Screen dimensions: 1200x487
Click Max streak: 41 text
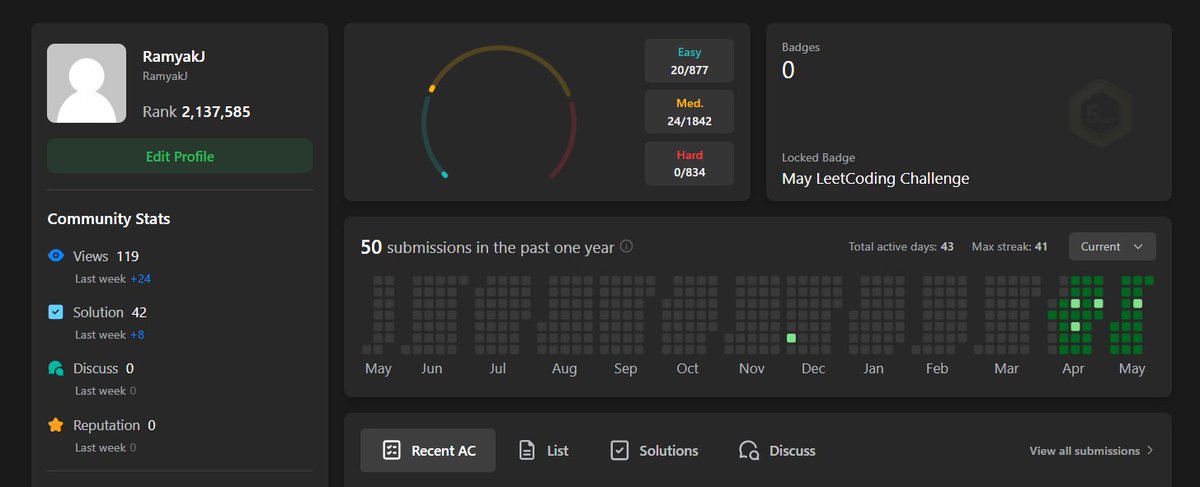[x=1009, y=247]
